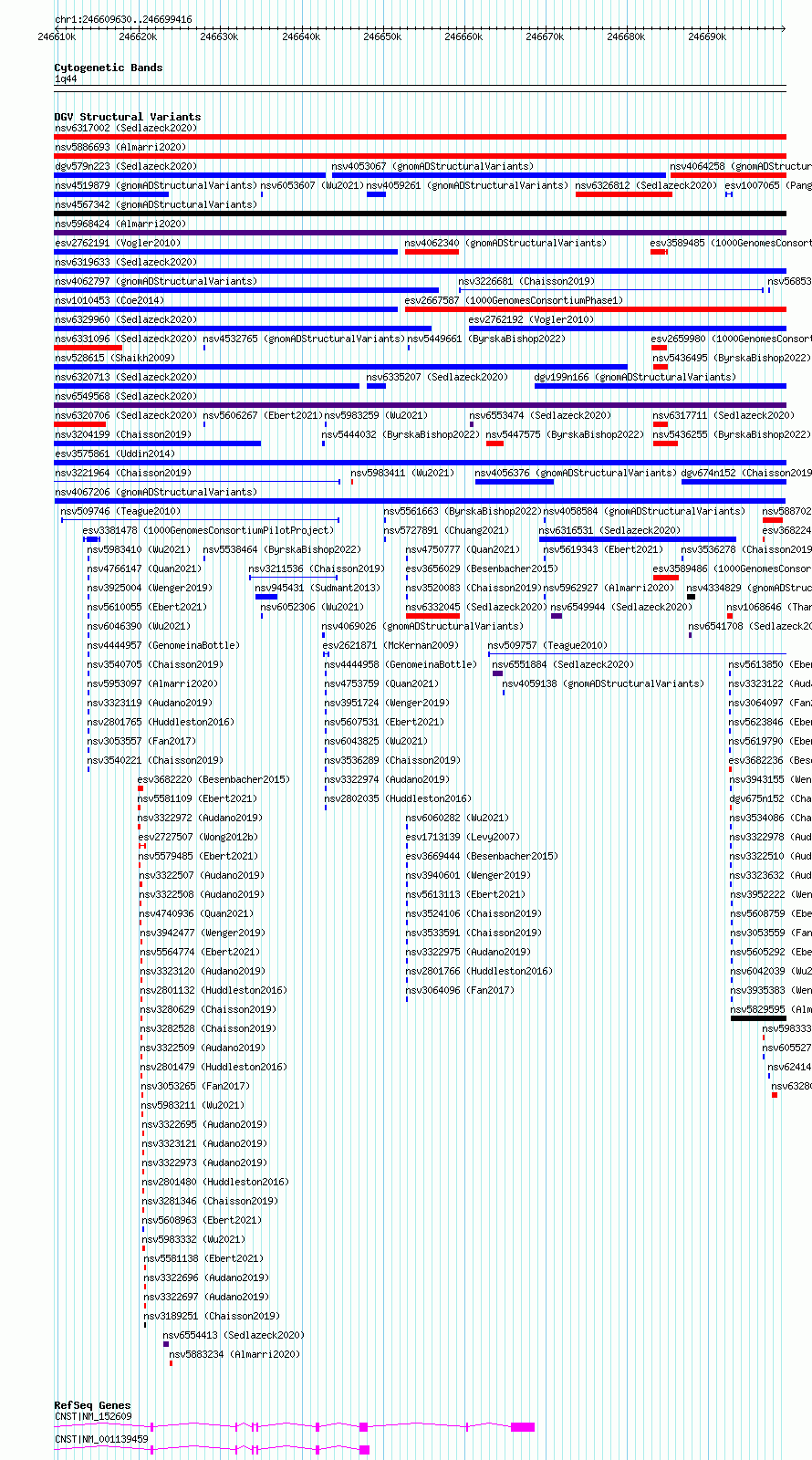Select nsv2802035 (Huddleston2016) label
The image size is (812, 1460).
pyautogui.click(x=398, y=798)
